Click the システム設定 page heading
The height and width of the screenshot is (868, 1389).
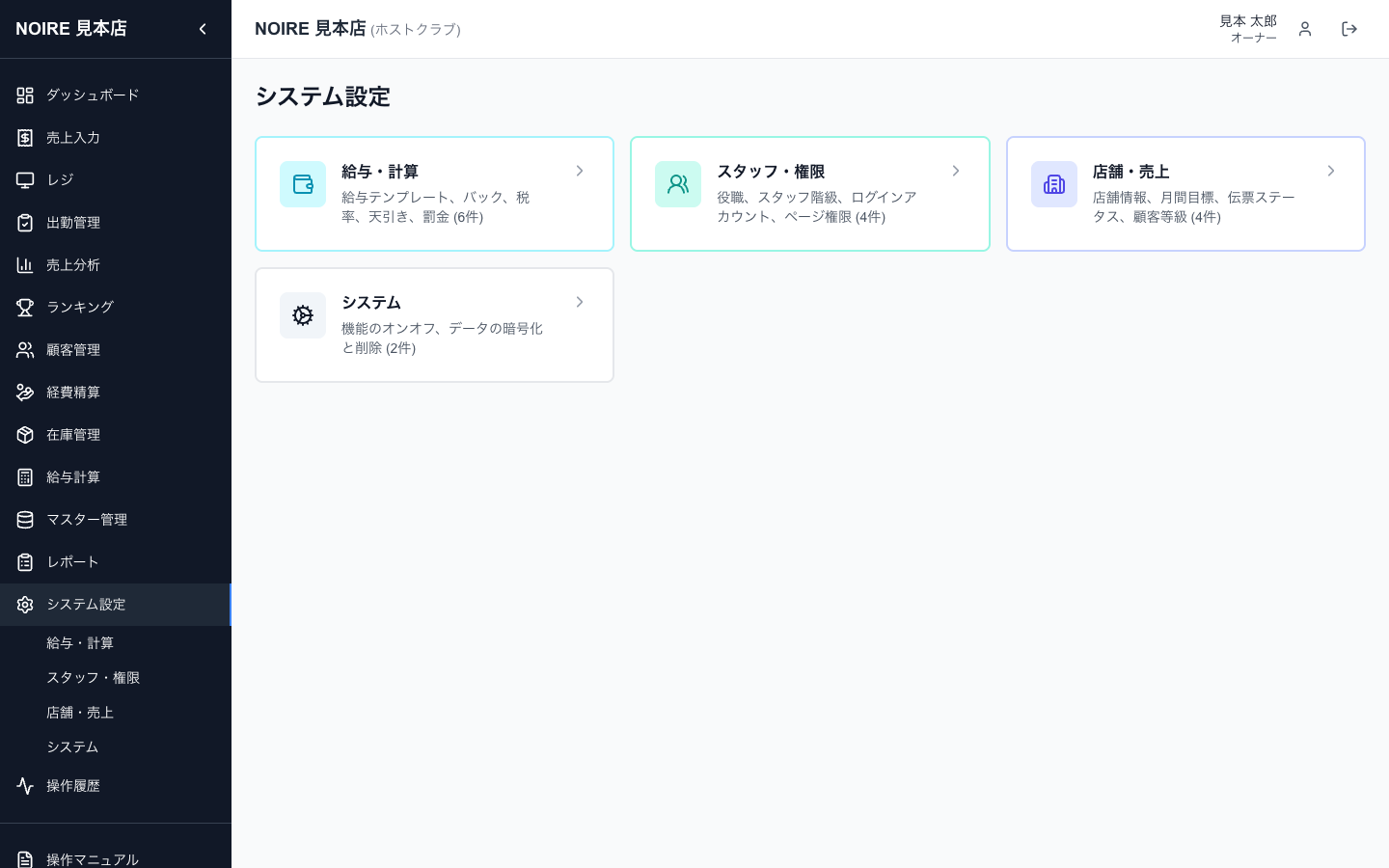pos(322,96)
